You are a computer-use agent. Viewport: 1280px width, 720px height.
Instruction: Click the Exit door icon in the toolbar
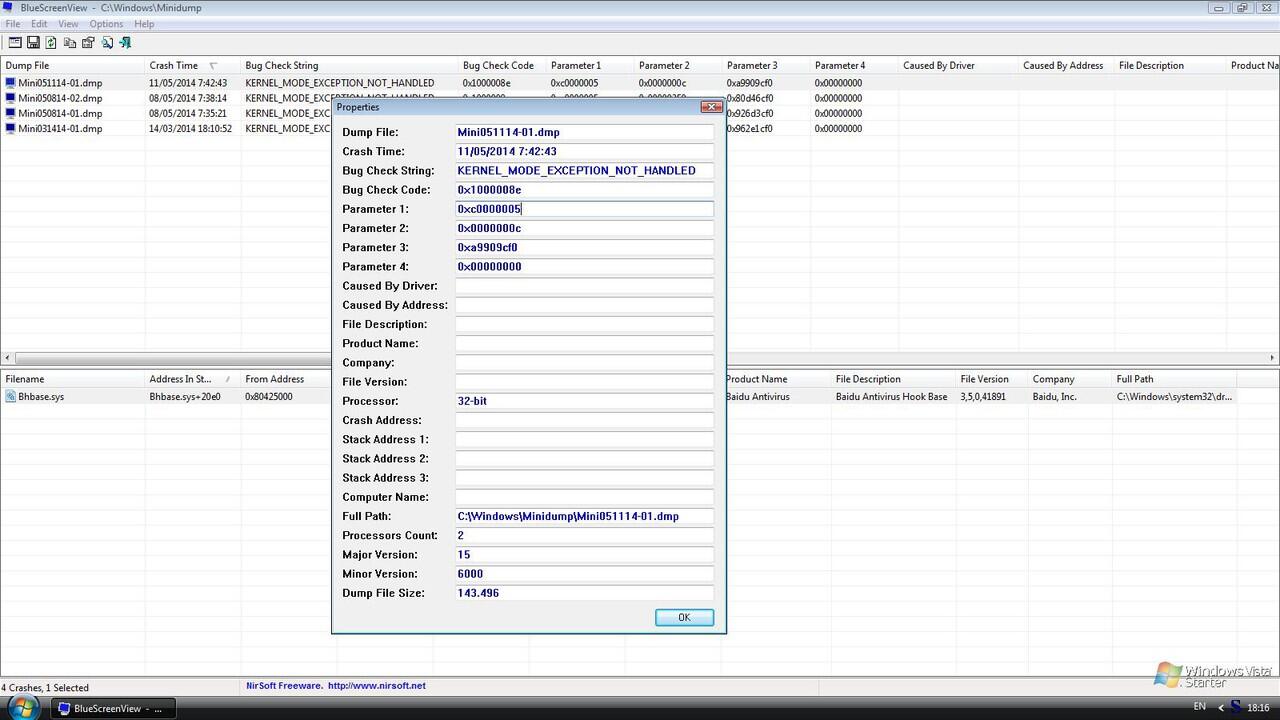pos(125,42)
